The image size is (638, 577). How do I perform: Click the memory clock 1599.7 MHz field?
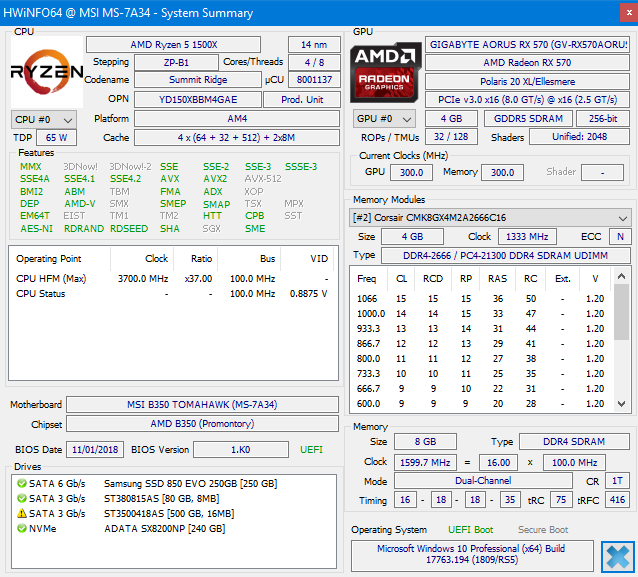(425, 463)
